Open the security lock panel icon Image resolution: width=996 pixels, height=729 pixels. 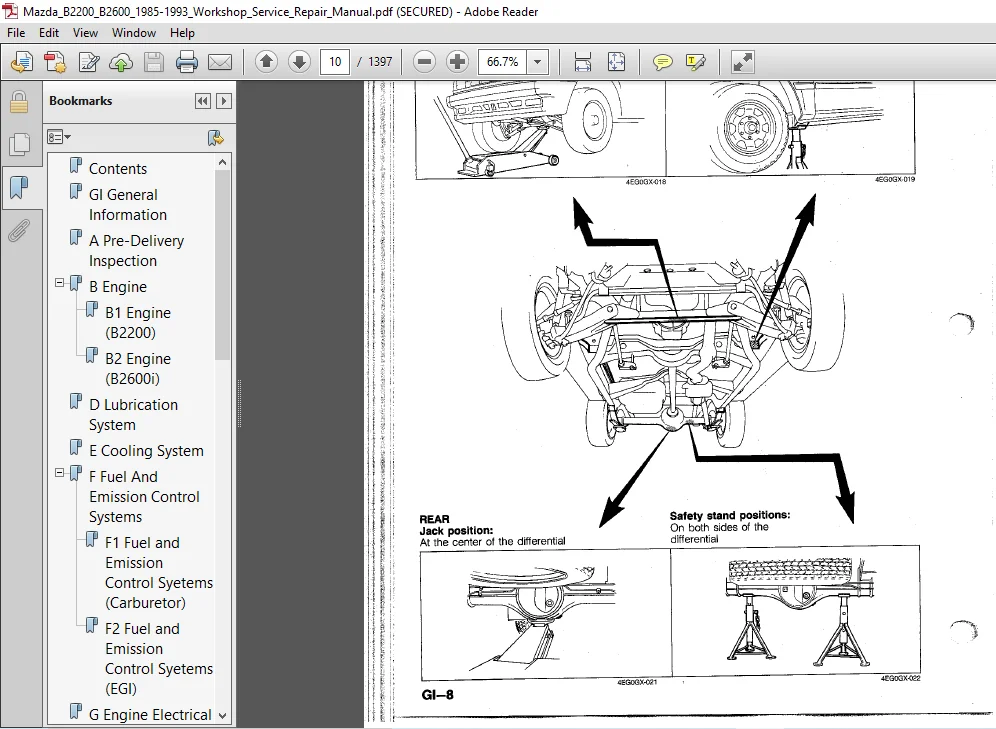coord(19,102)
